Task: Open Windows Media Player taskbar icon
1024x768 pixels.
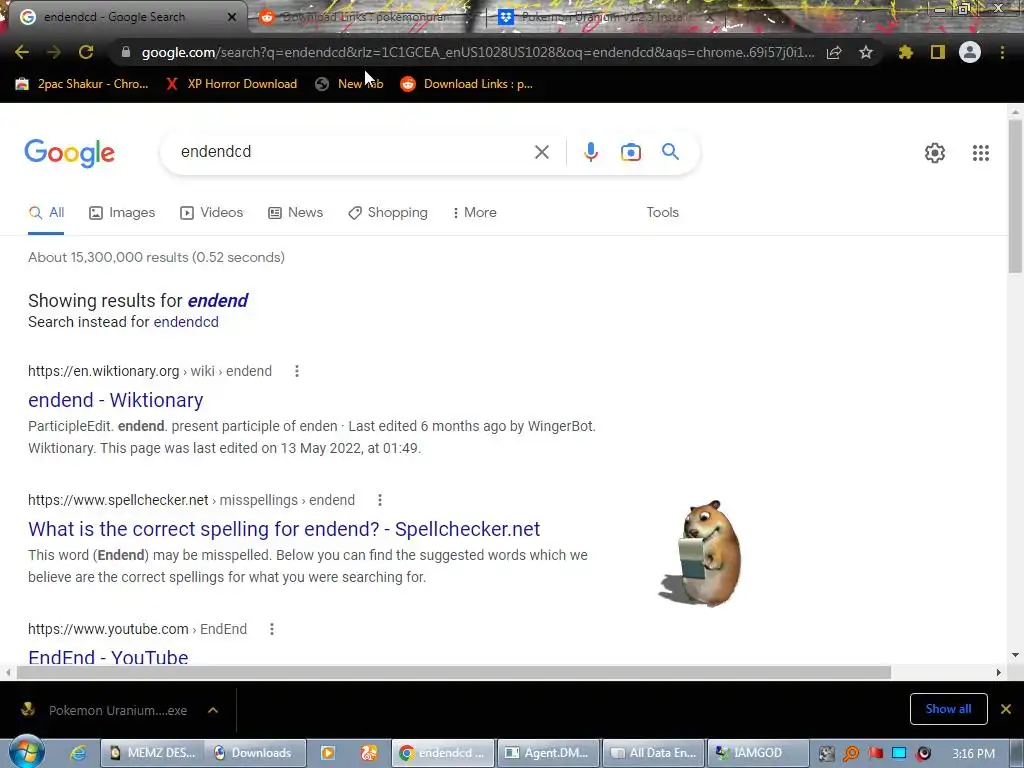Action: point(328,753)
